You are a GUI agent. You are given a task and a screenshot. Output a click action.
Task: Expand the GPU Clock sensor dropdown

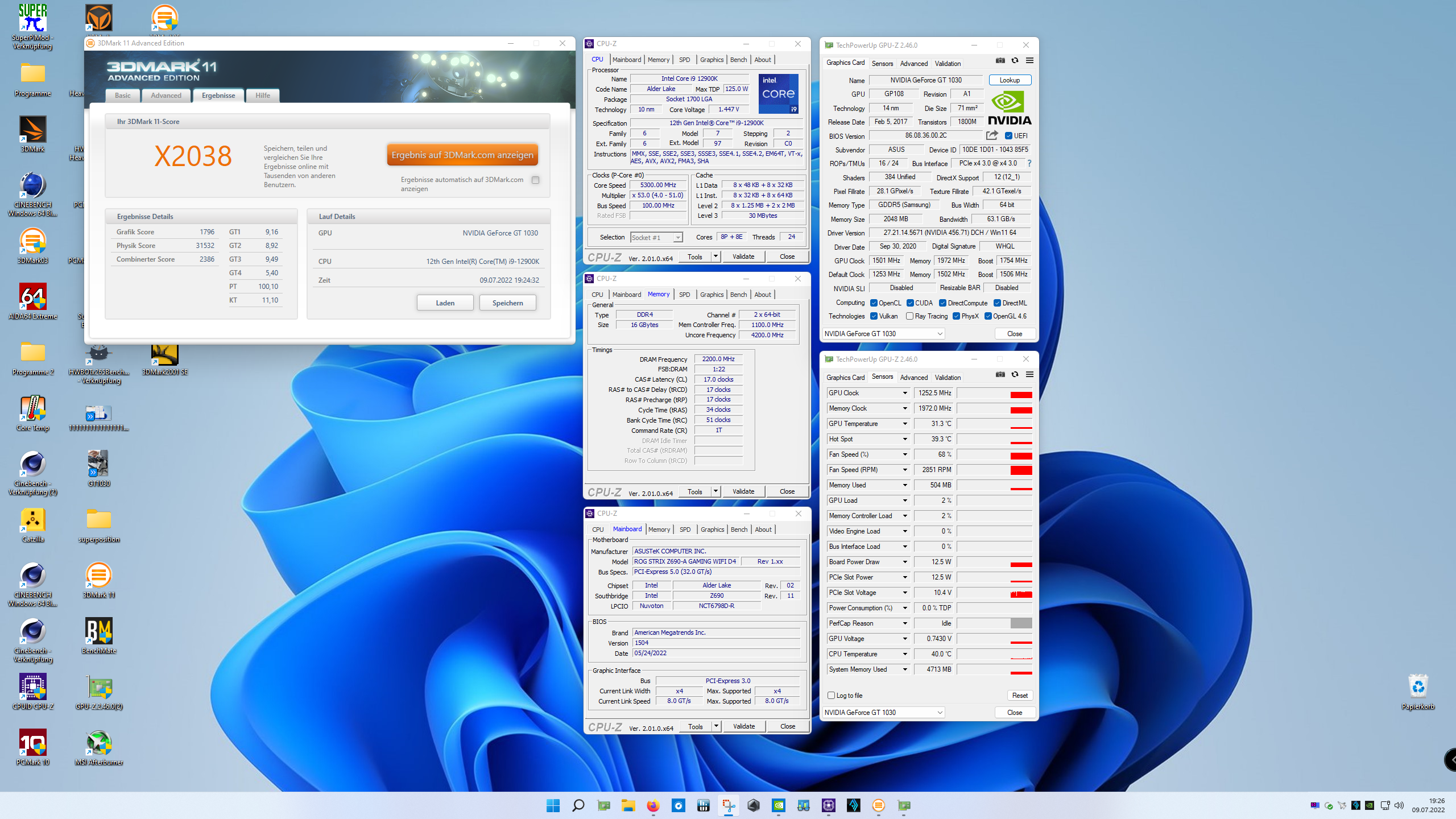click(905, 393)
